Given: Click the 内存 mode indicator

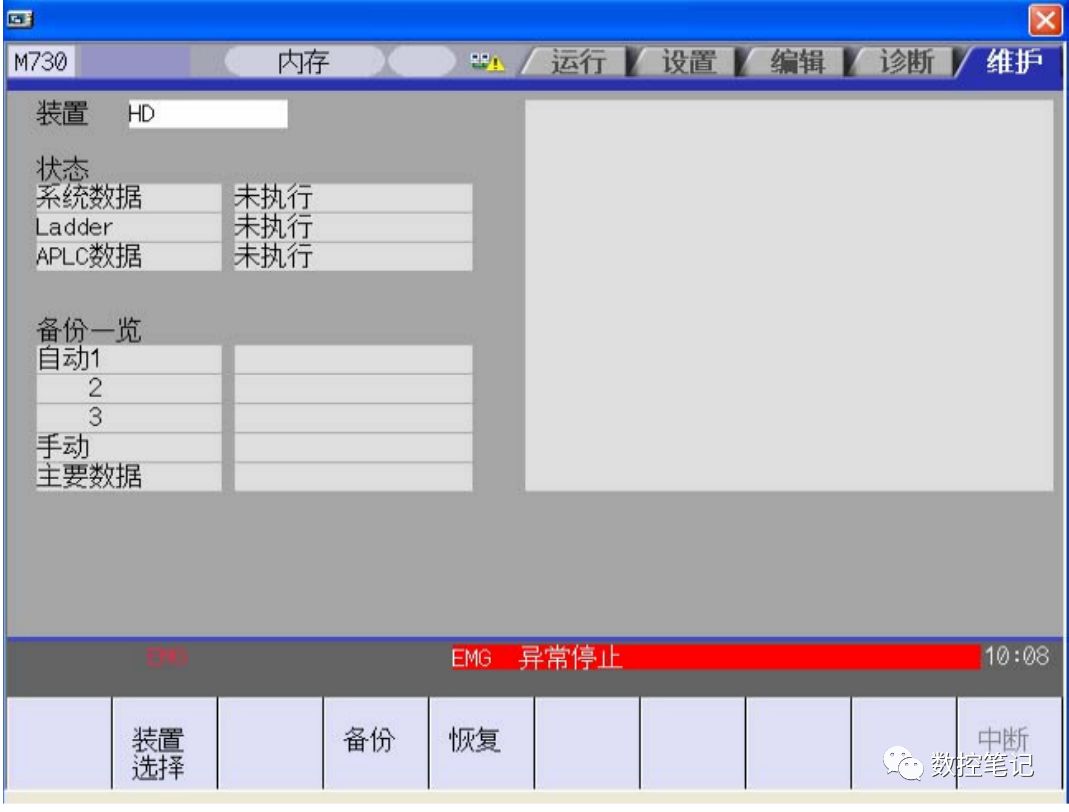Looking at the screenshot, I should (303, 63).
